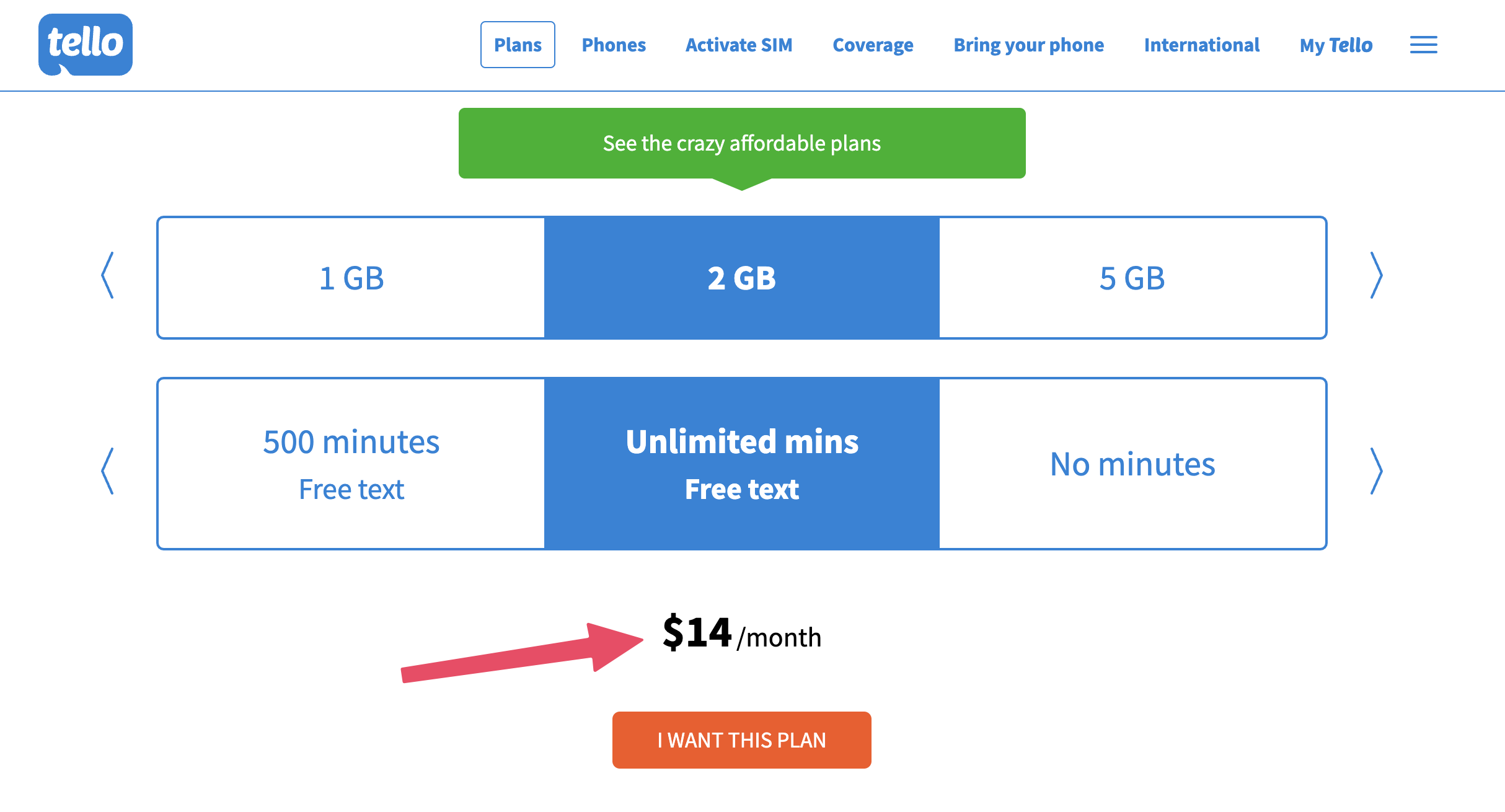The image size is (1505, 812).
Task: Click the I WANT THIS PLAN button
Action: click(x=741, y=739)
